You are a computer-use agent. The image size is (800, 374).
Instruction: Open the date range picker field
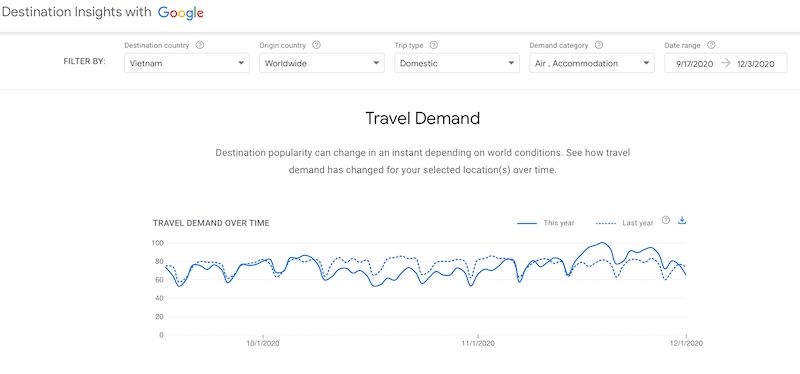tap(726, 63)
